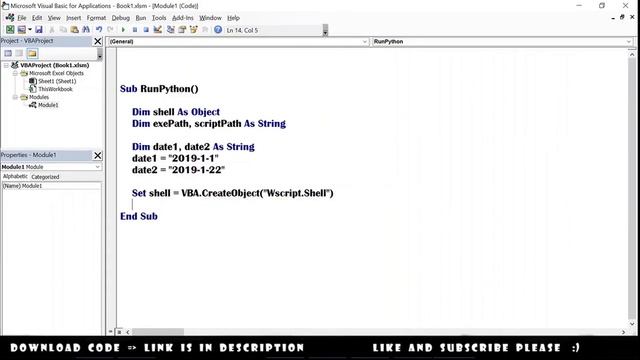This screenshot has width=640, height=360.
Task: Click the Full Module View button
Action: [119, 332]
